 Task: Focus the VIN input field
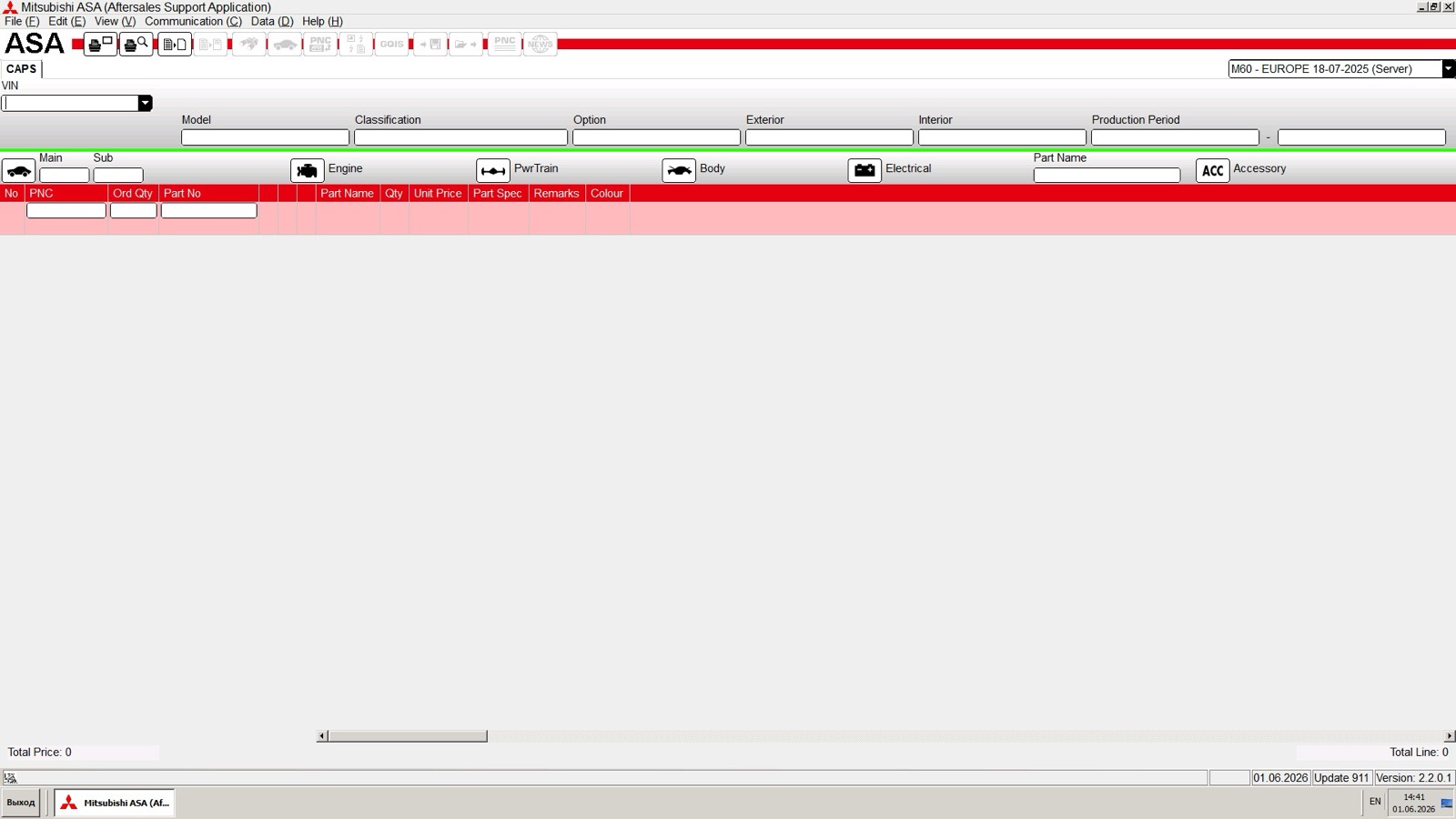70,104
